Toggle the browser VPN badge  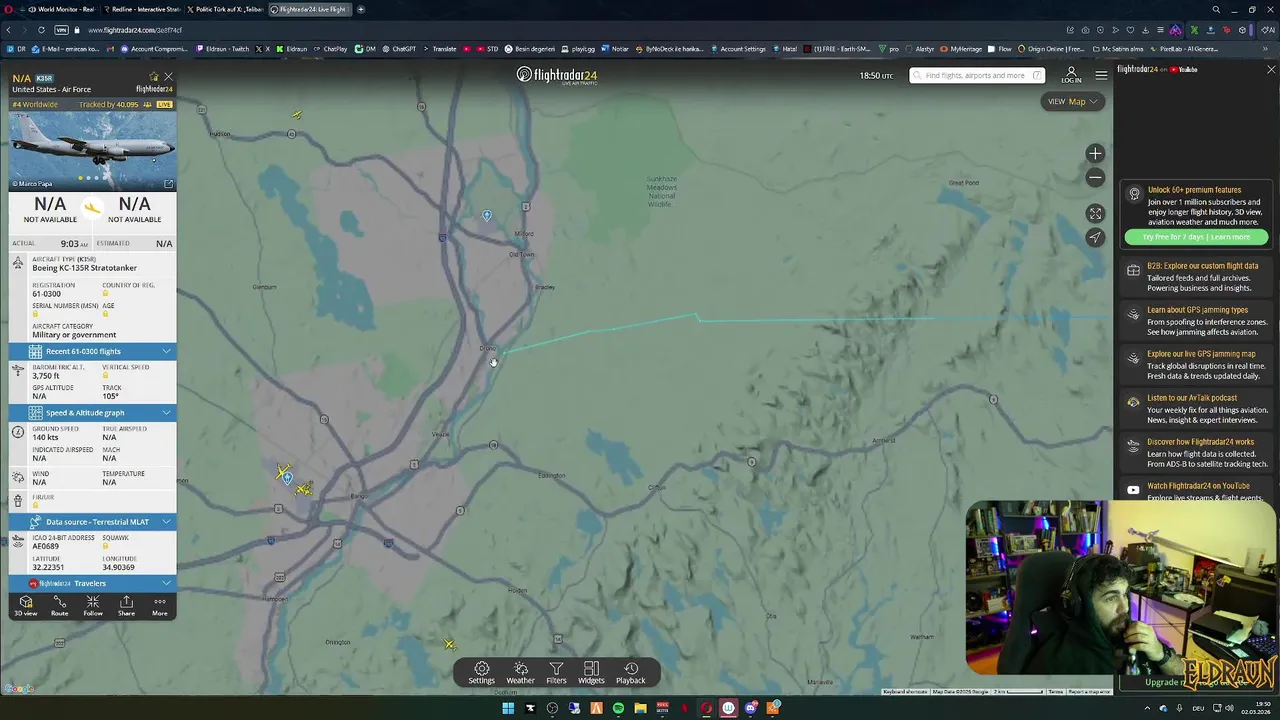[x=62, y=30]
